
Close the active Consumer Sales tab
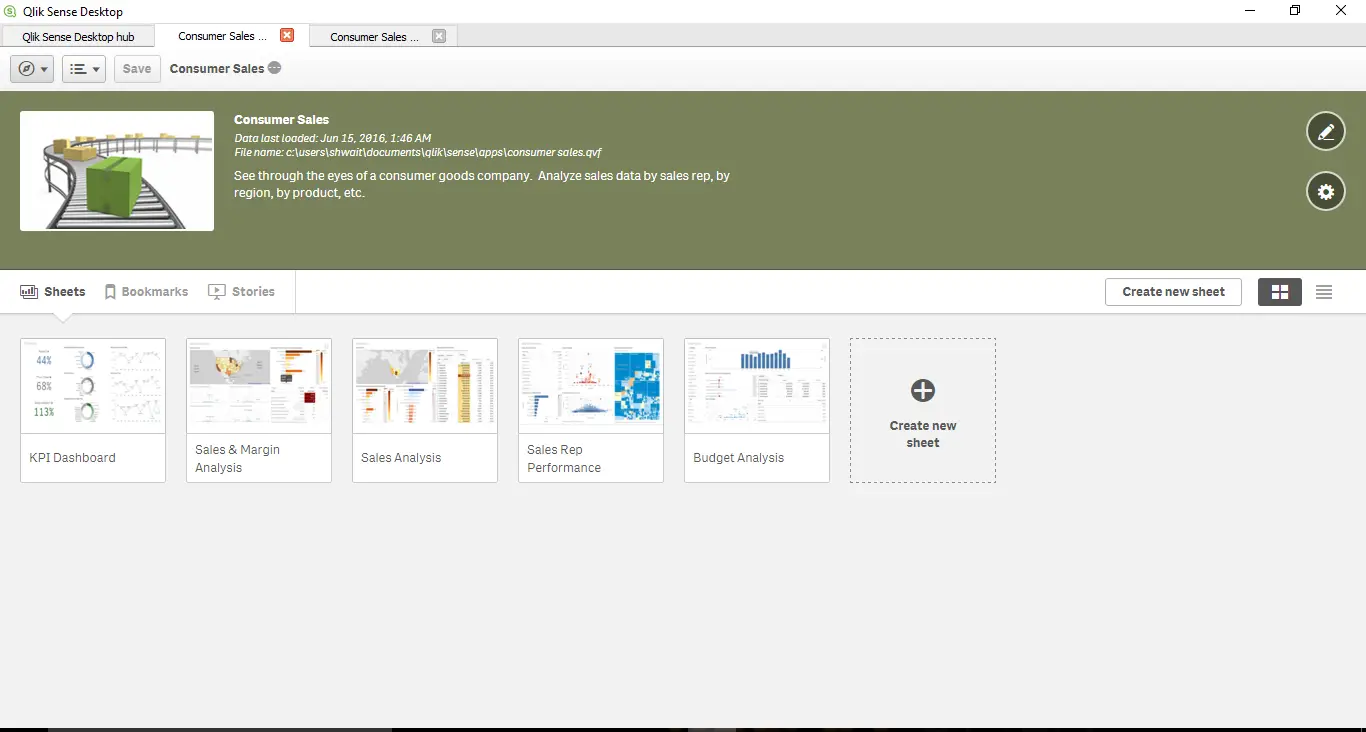287,36
